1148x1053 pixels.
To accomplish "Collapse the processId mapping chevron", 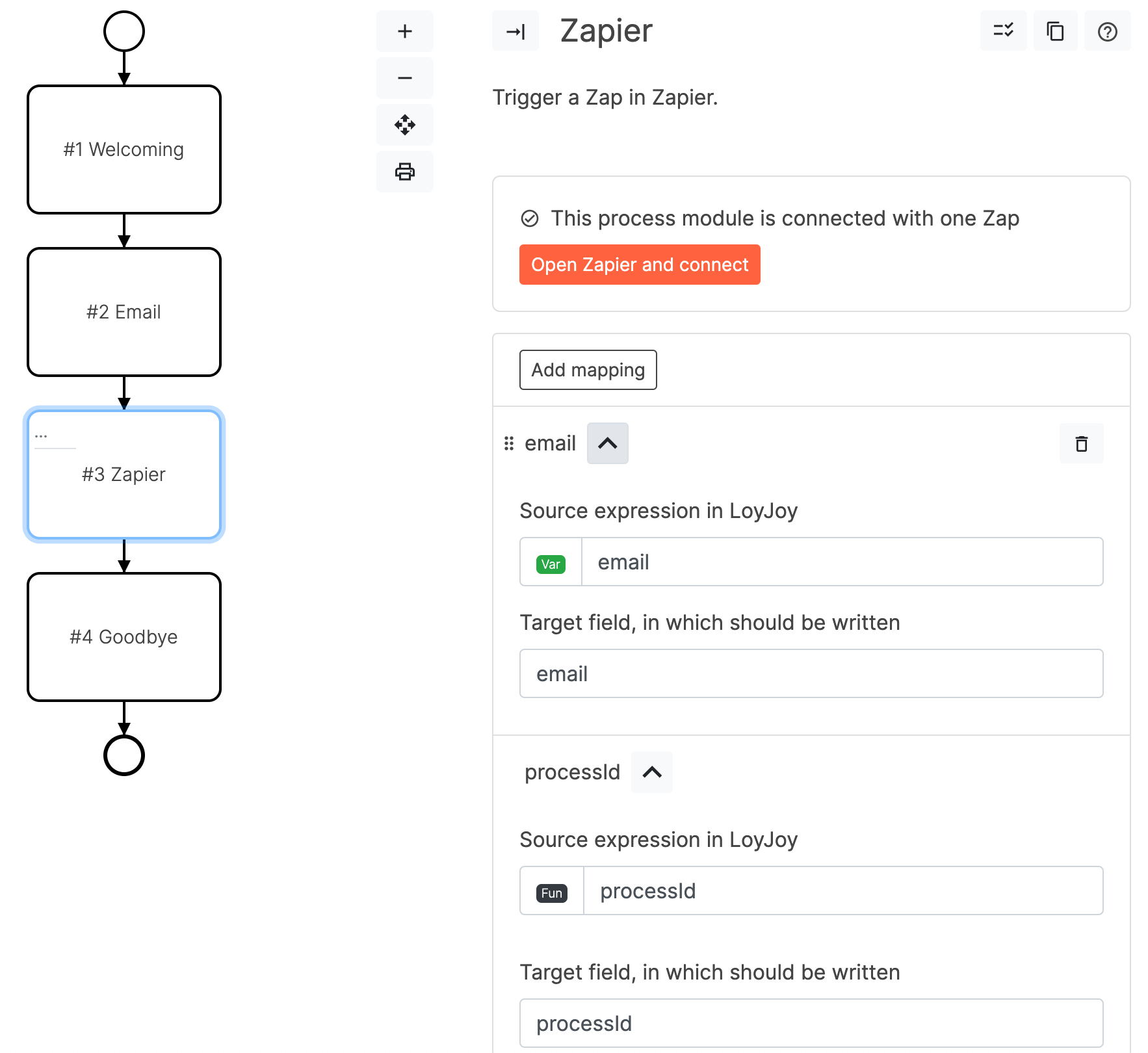I will coord(651,772).
